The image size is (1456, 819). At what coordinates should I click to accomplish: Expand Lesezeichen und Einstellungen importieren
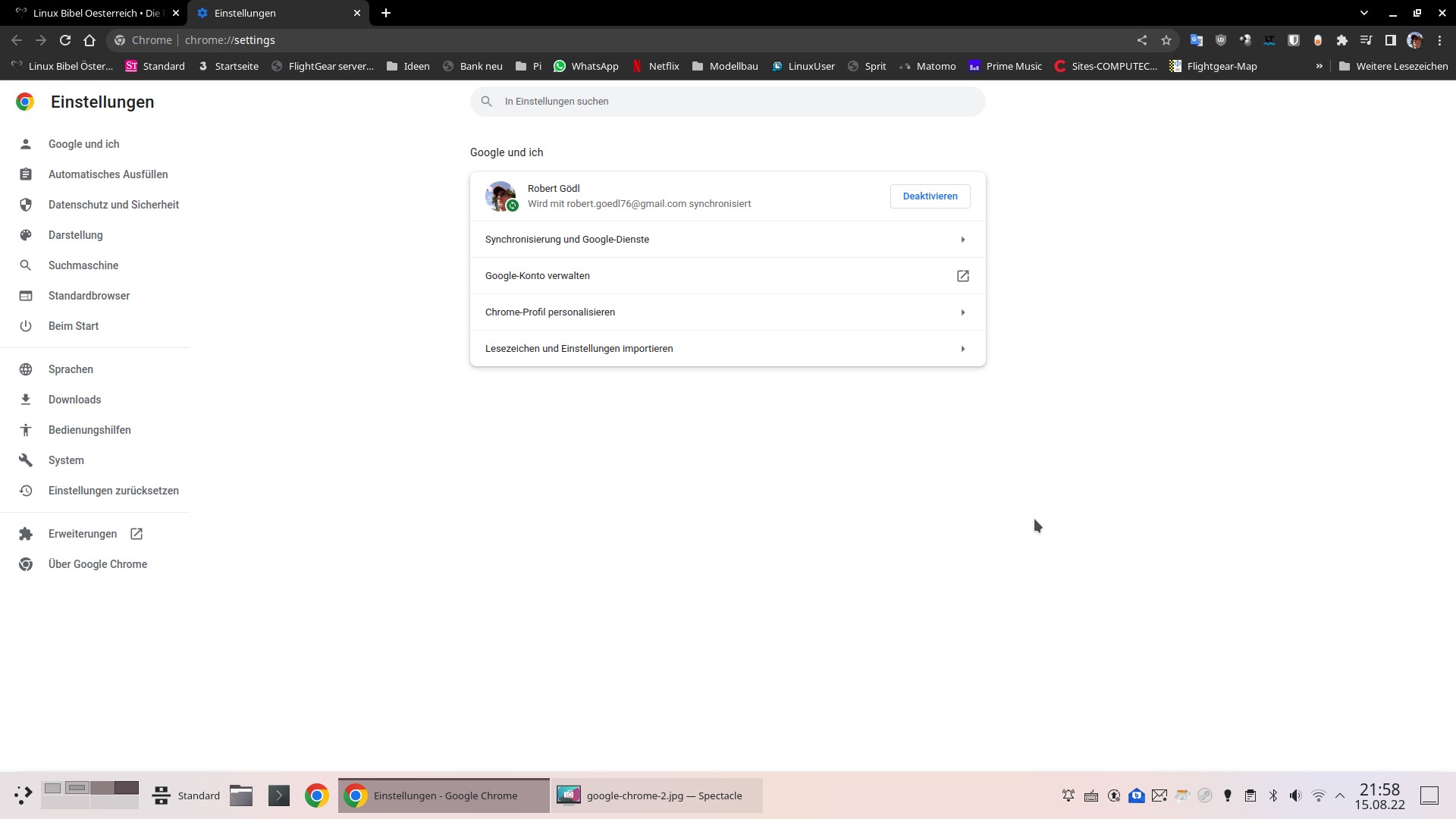(x=727, y=348)
